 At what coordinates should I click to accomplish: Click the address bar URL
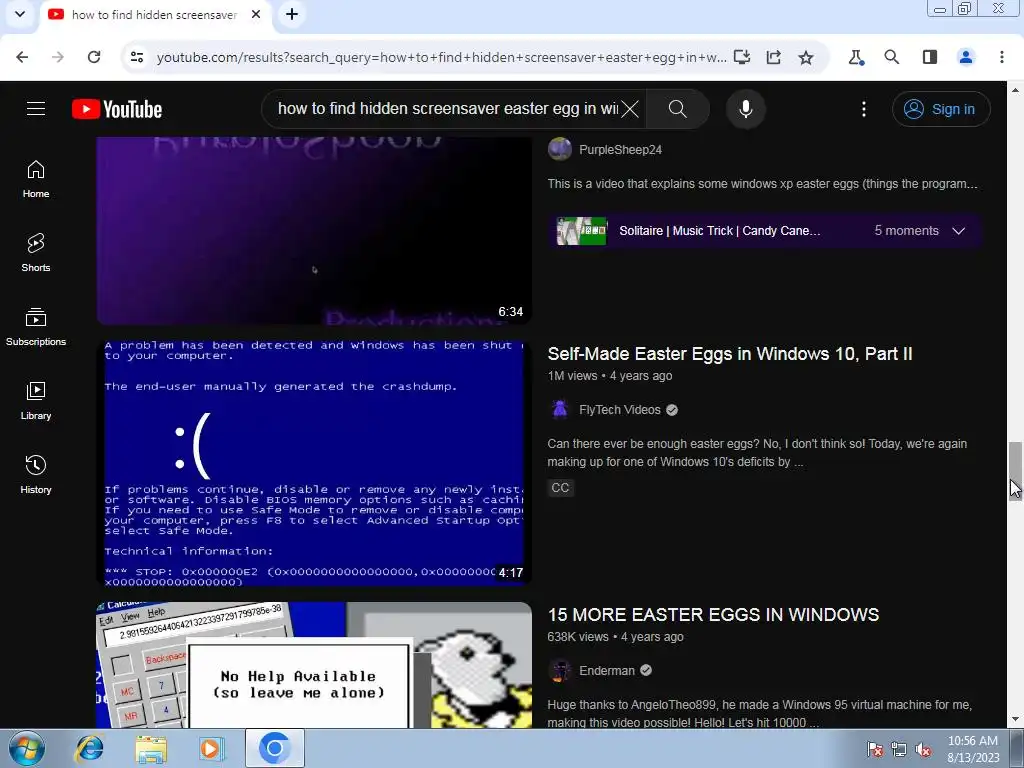click(x=441, y=57)
